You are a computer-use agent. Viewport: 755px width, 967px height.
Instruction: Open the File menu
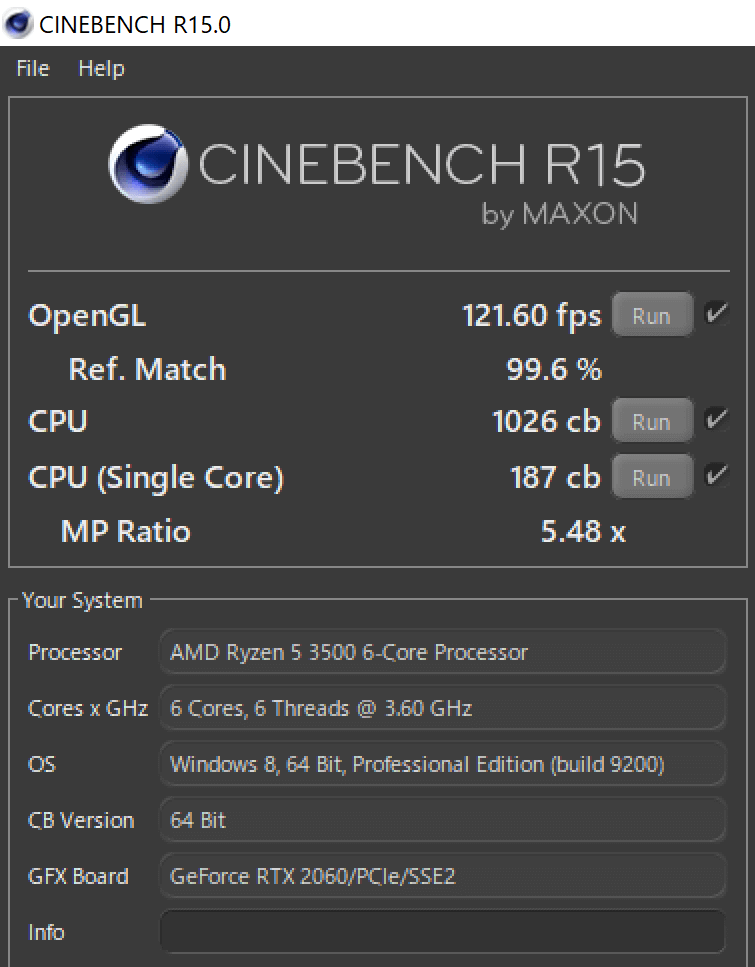(33, 69)
